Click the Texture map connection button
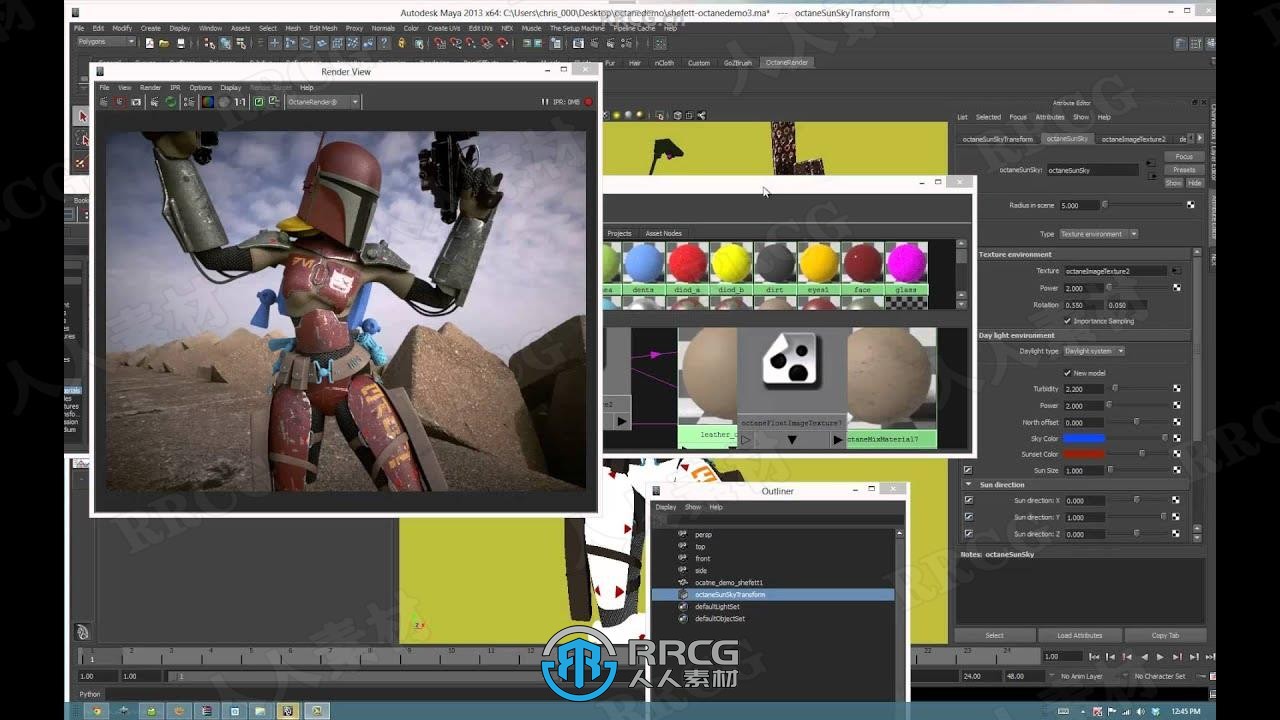 pos(1176,271)
